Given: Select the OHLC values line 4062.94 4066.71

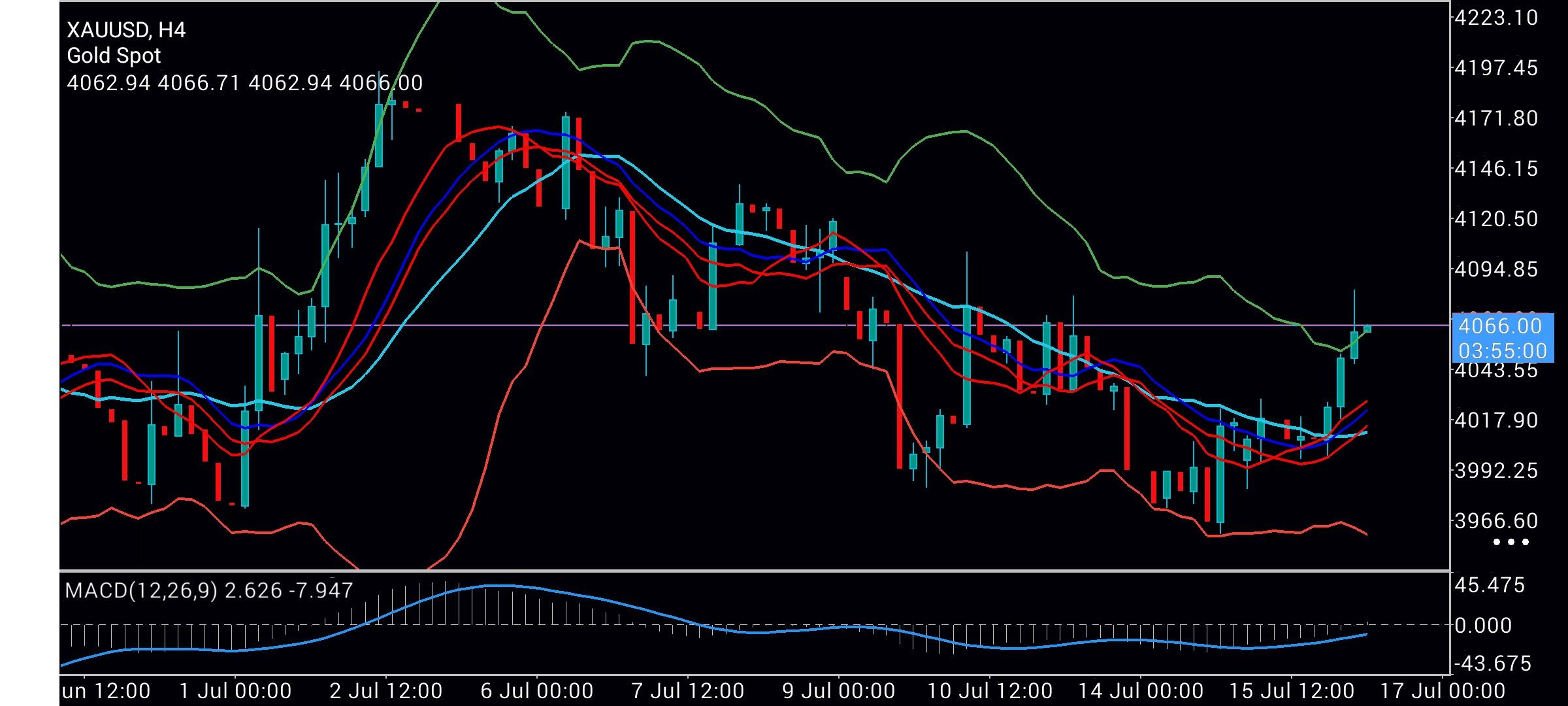Looking at the screenshot, I should [245, 83].
